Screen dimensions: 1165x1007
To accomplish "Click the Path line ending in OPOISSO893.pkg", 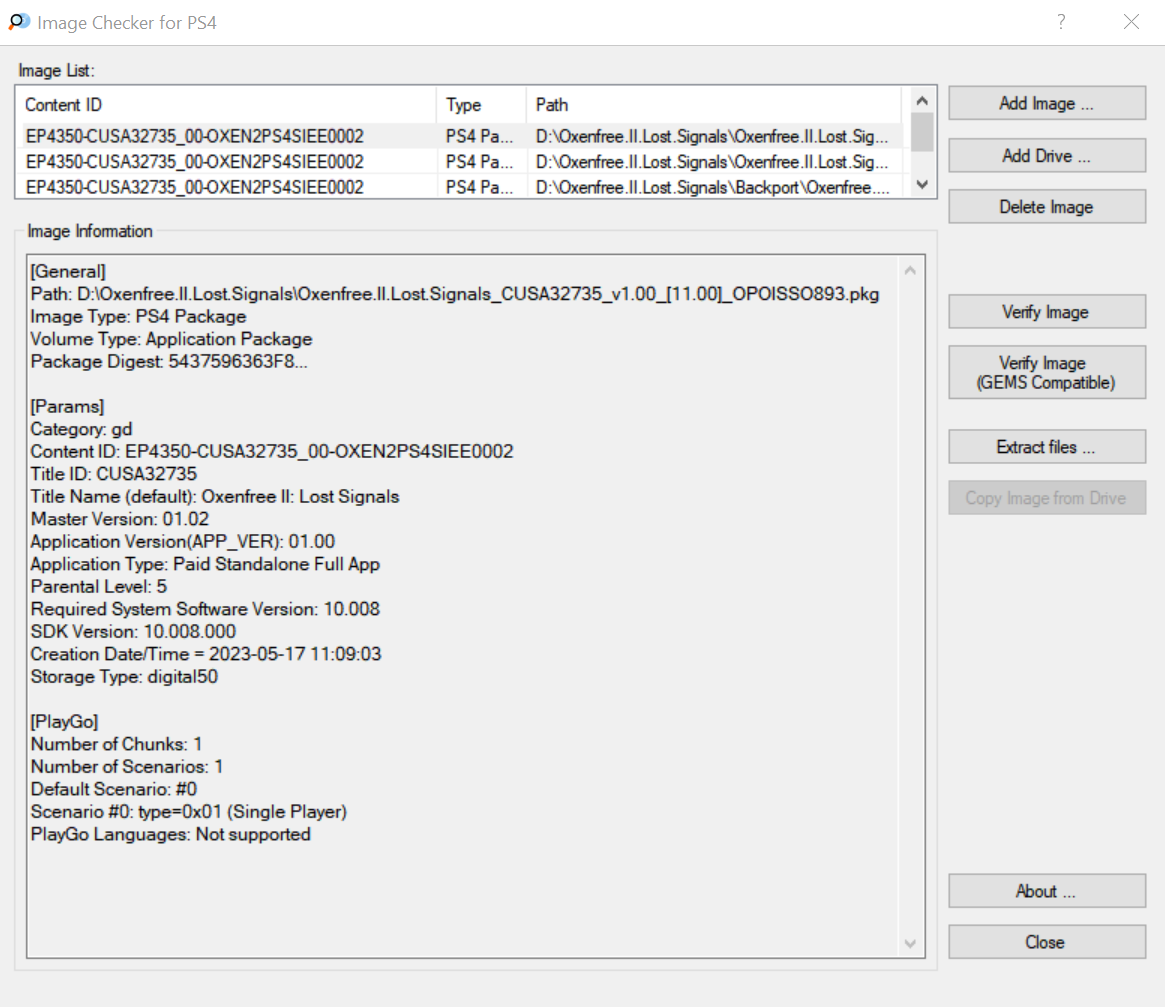I will click(455, 294).
